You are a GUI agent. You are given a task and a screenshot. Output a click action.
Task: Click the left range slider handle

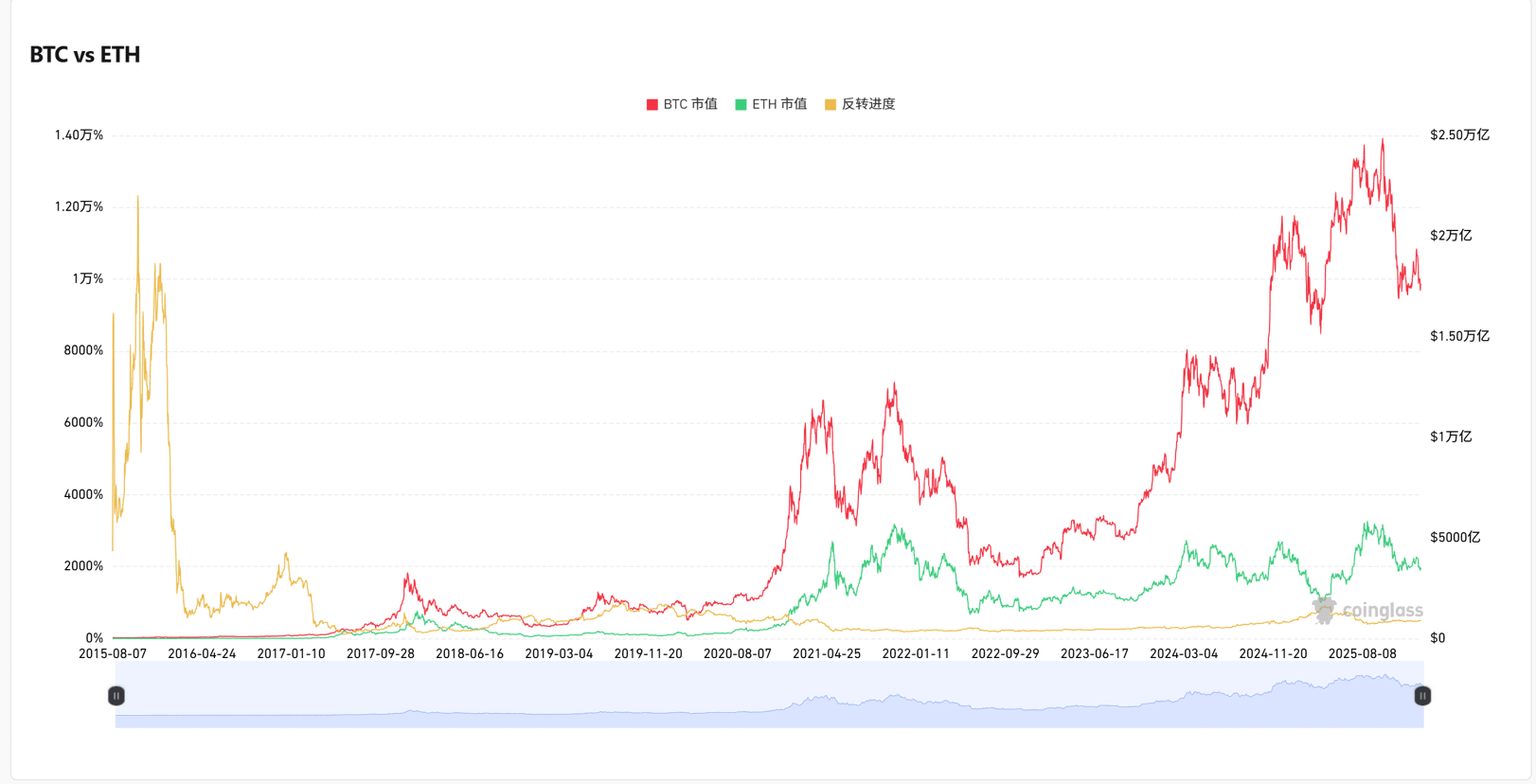(x=116, y=696)
